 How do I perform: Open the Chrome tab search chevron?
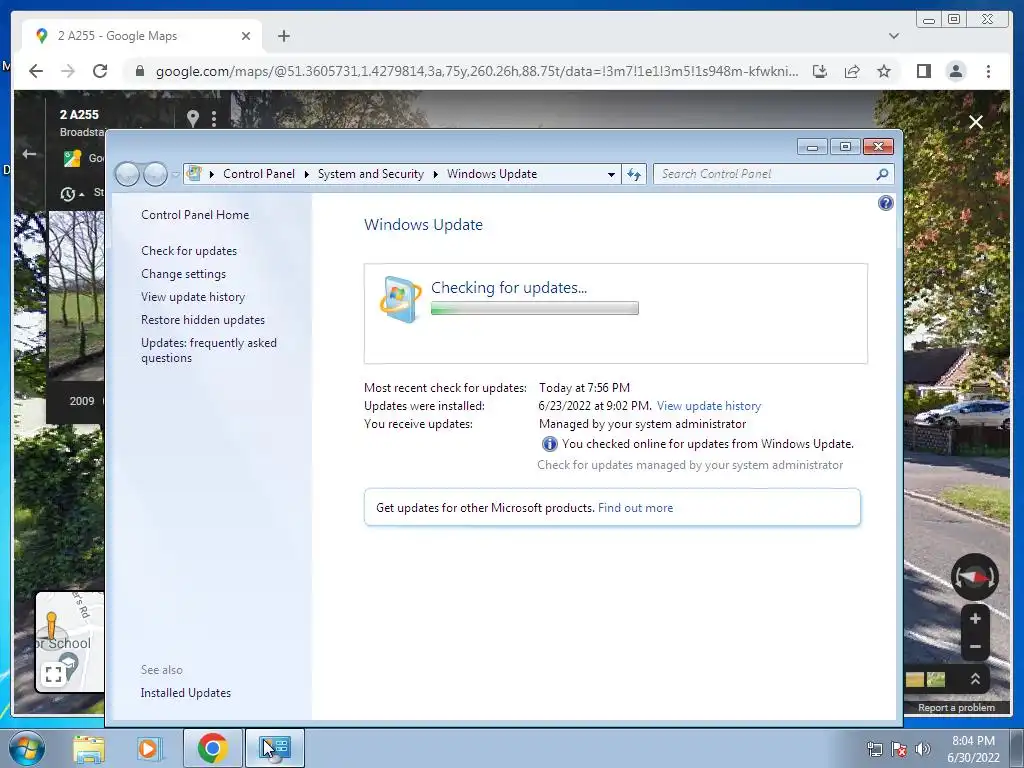click(x=894, y=36)
